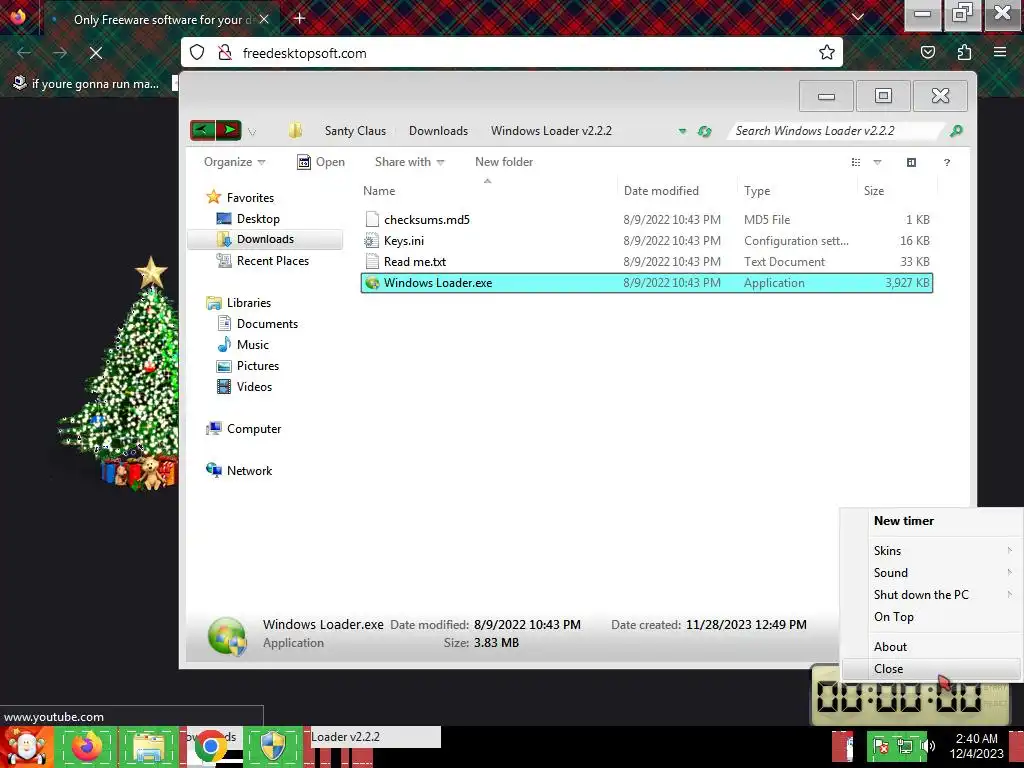Open Explorer help question mark
Screen dimensions: 1024x768
(947, 163)
